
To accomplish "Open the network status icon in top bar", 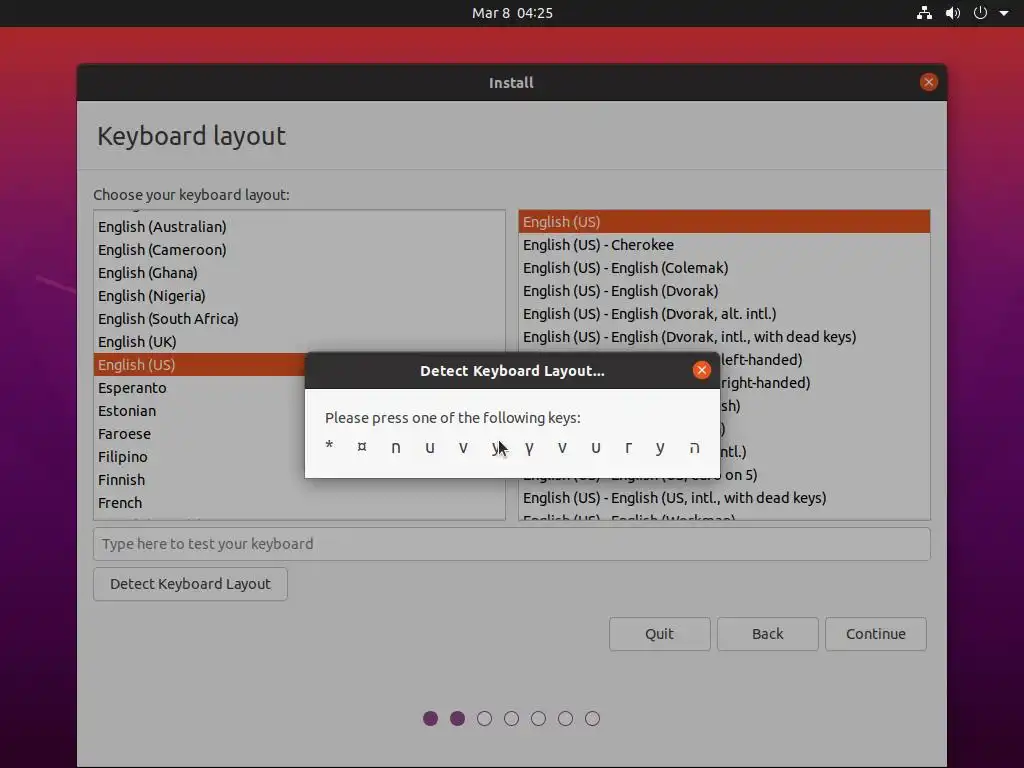I will pos(924,12).
